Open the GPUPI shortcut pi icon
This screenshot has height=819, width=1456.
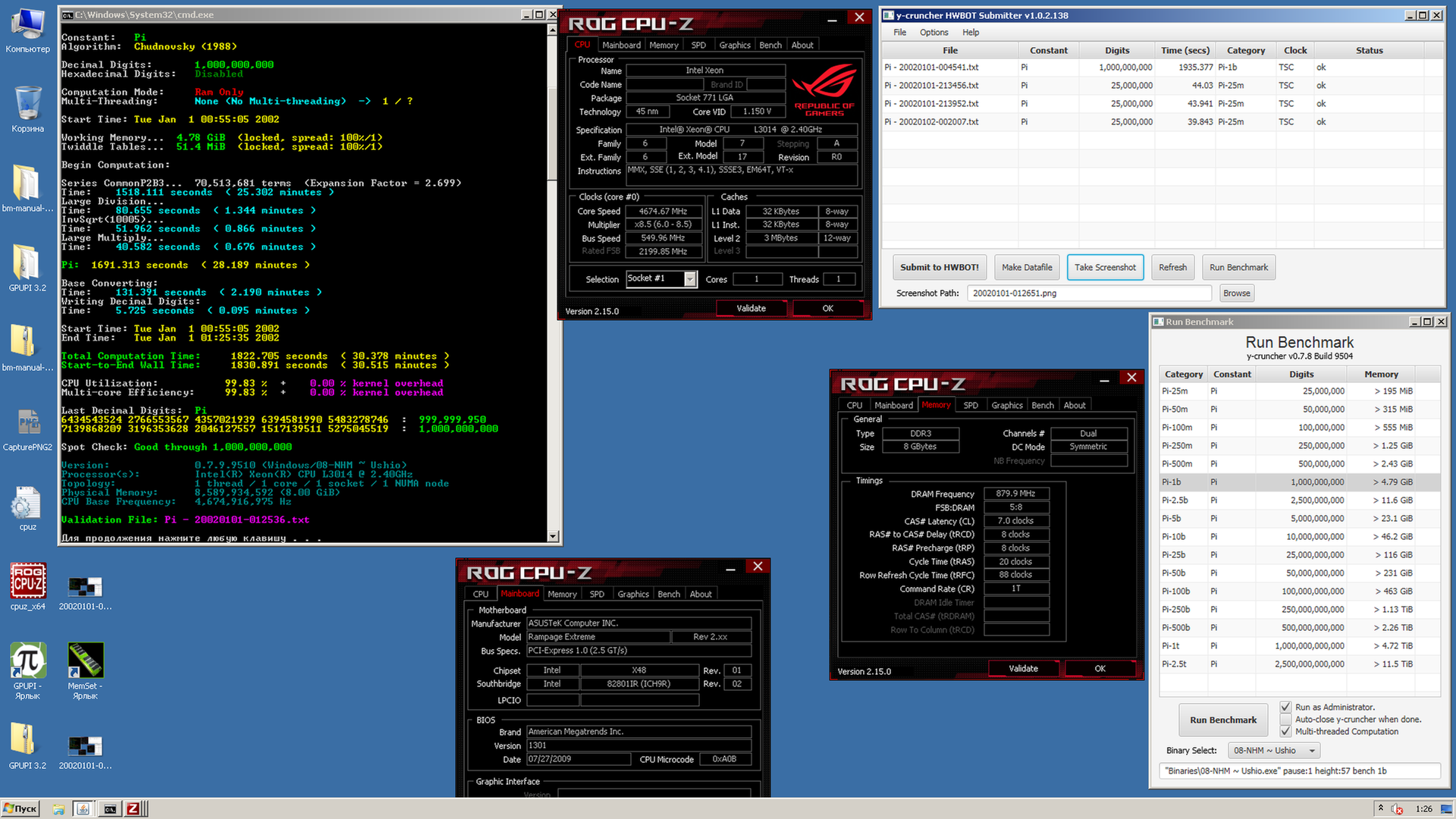click(x=27, y=670)
